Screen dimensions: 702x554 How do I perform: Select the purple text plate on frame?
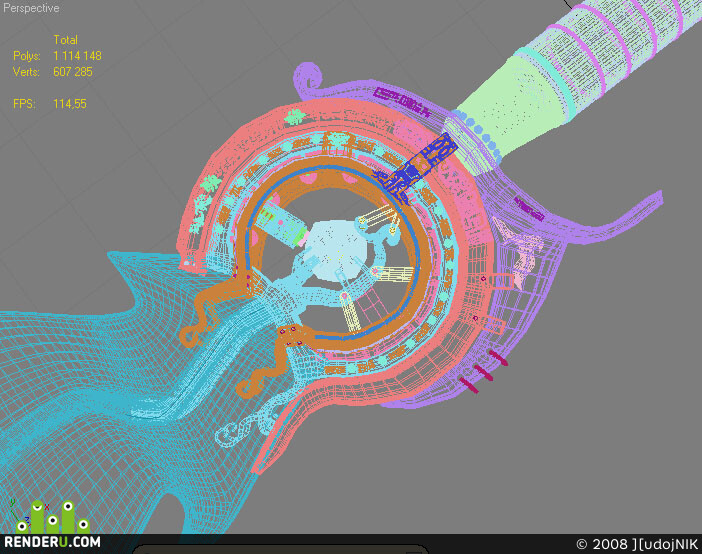coord(402,101)
